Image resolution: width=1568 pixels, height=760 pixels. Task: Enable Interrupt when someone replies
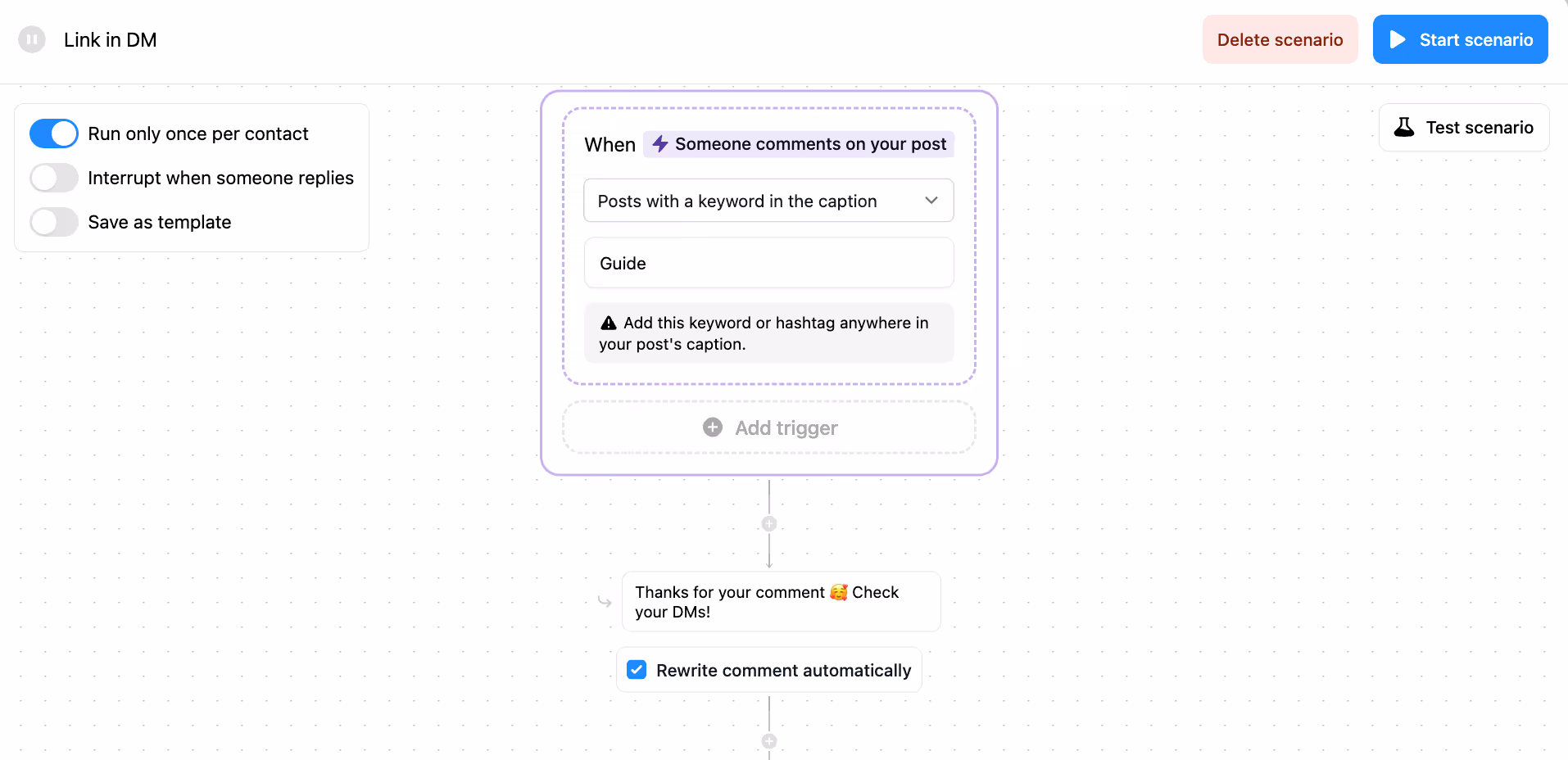click(x=53, y=177)
